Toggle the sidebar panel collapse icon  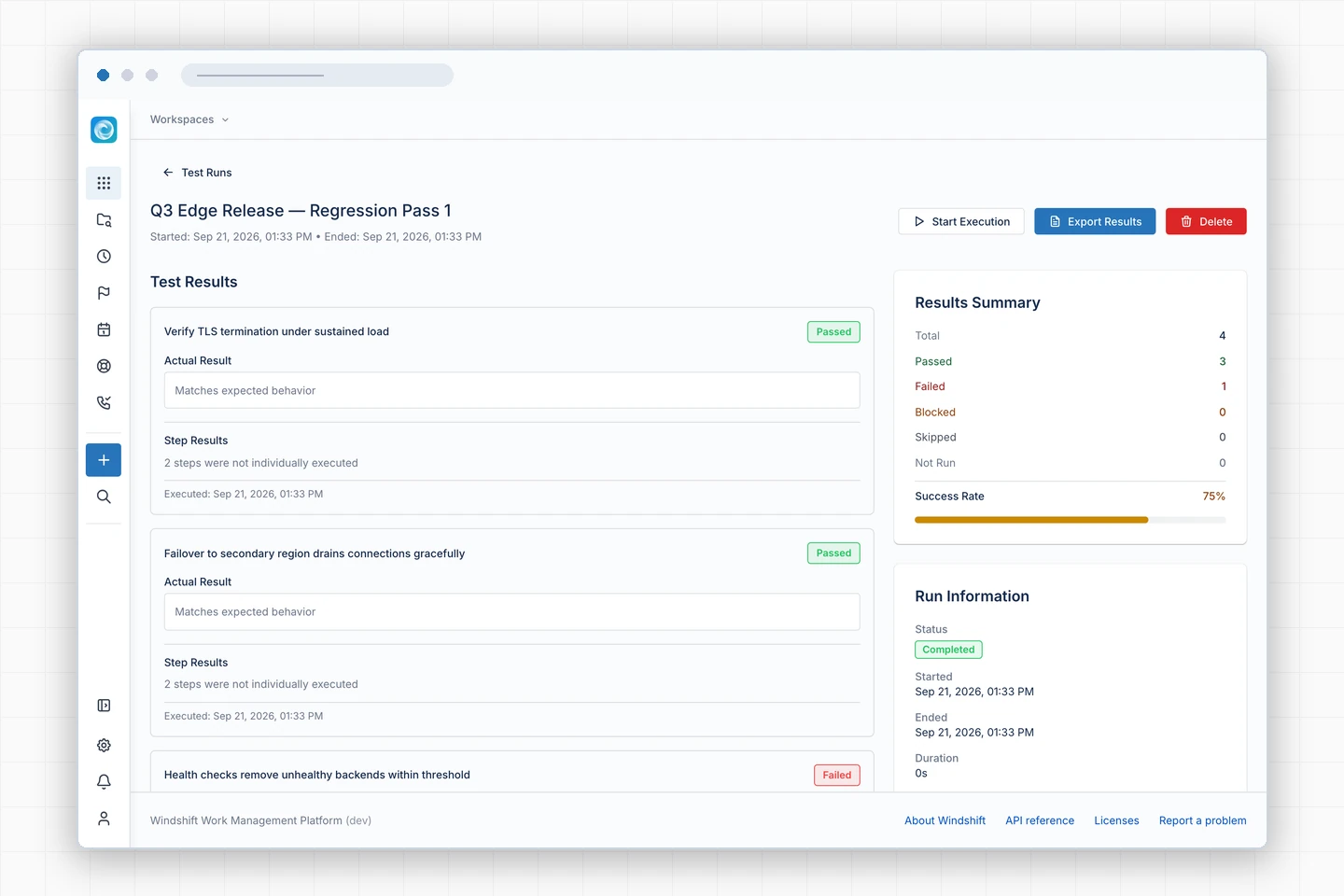pos(104,706)
